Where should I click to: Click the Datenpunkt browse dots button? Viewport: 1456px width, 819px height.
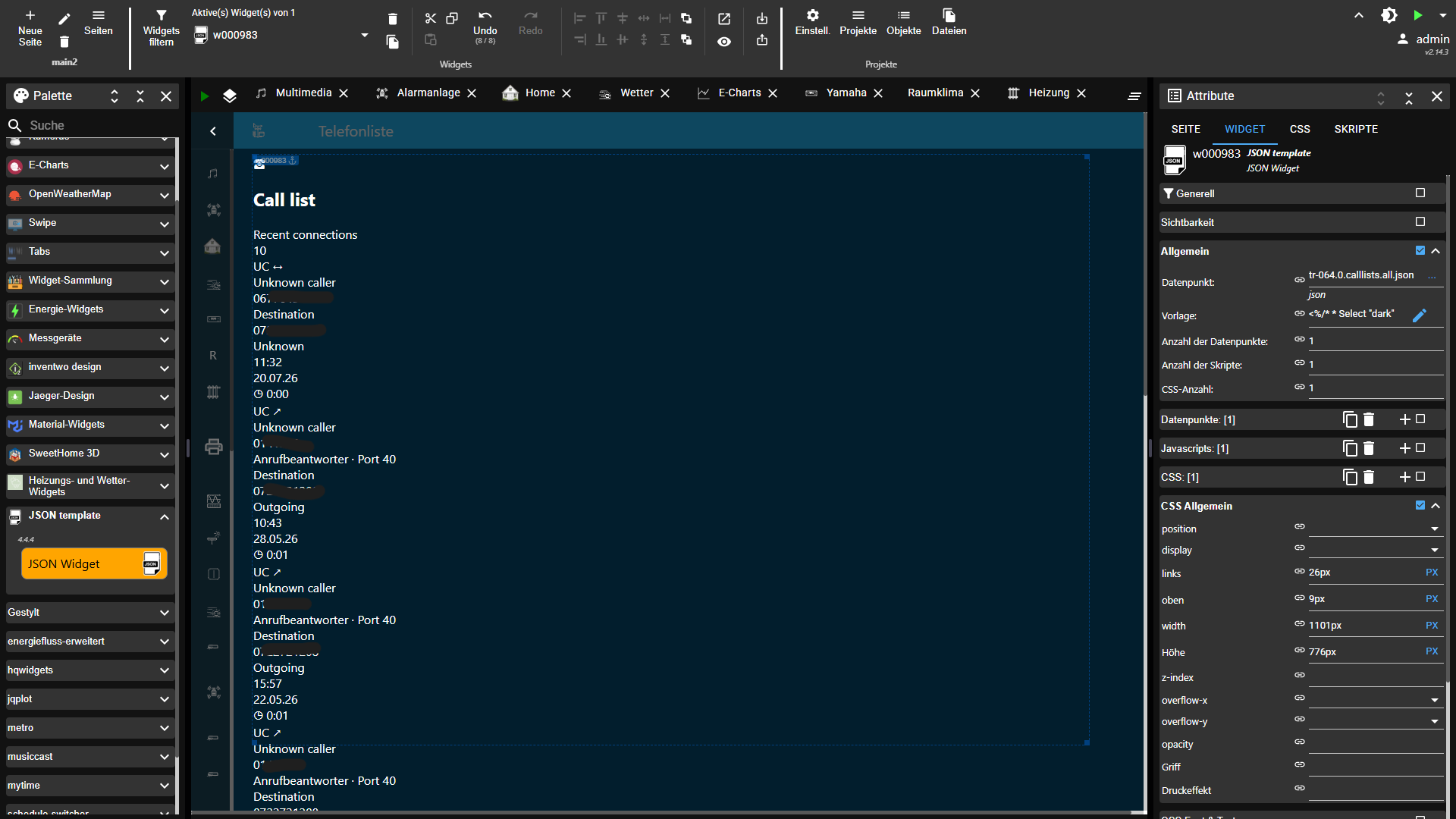click(1432, 276)
